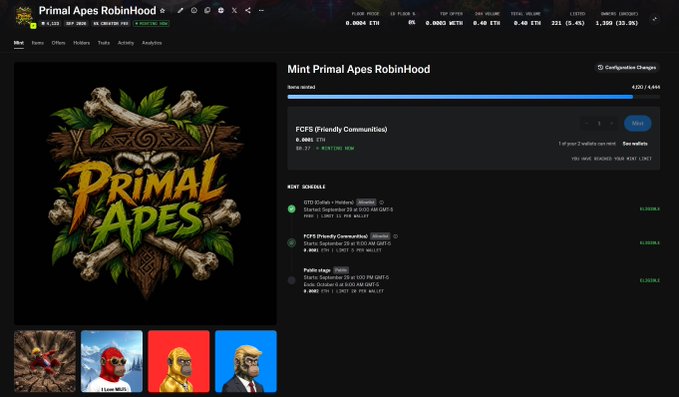Select the cracked-ground ape thumbnail
679x397 pixels.
pos(45,361)
